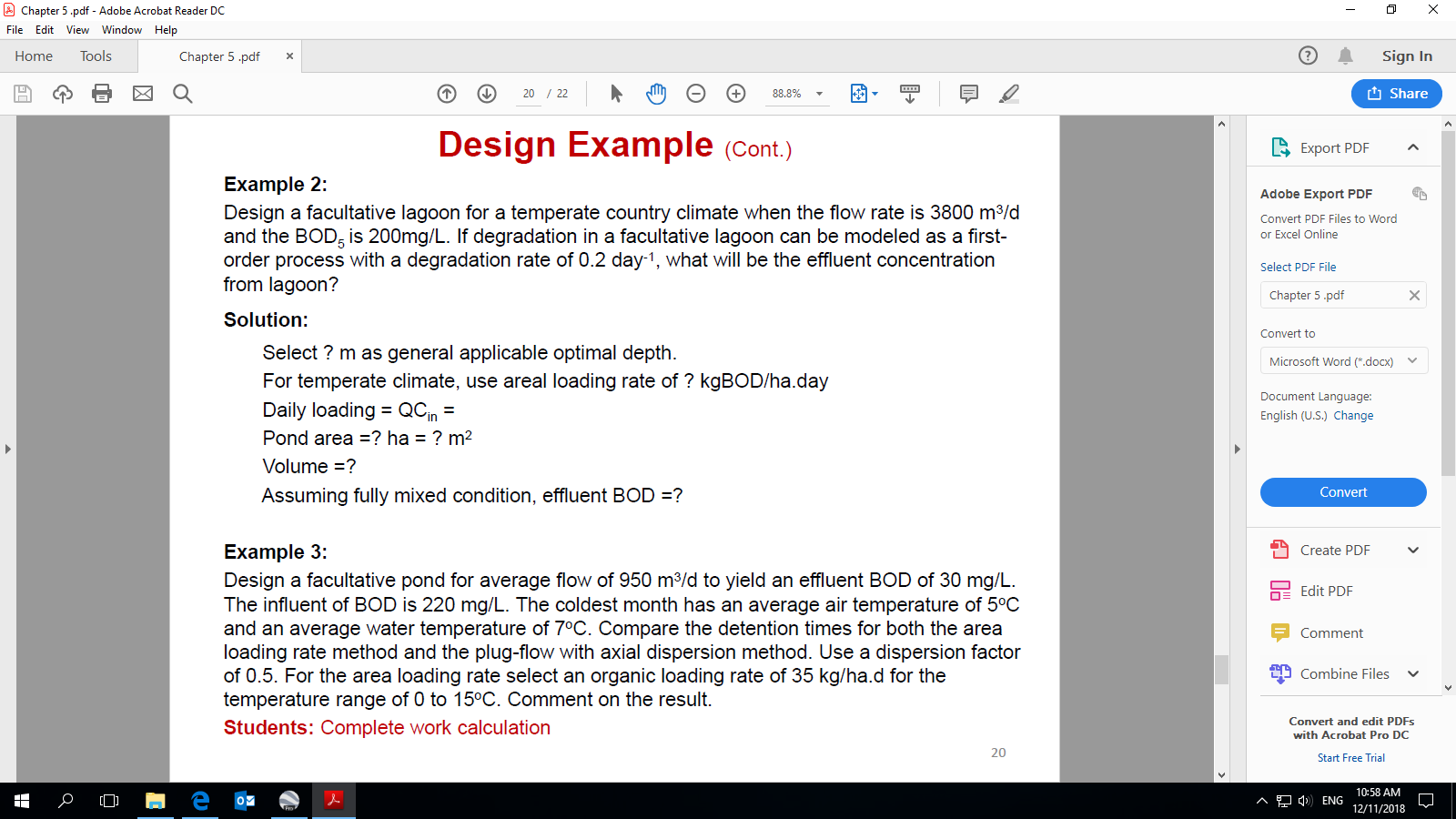This screenshot has height=819, width=1456.
Task: Click the Print file icon
Action: [102, 94]
